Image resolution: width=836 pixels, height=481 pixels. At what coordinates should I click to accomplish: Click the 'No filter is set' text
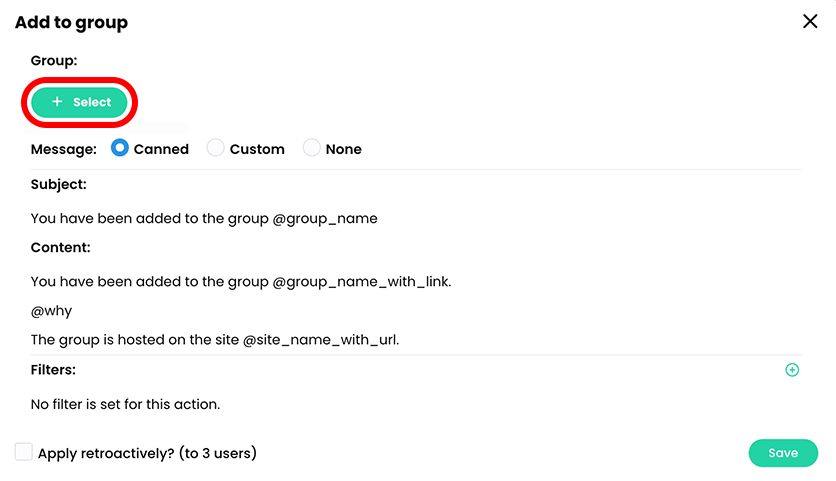tap(125, 404)
